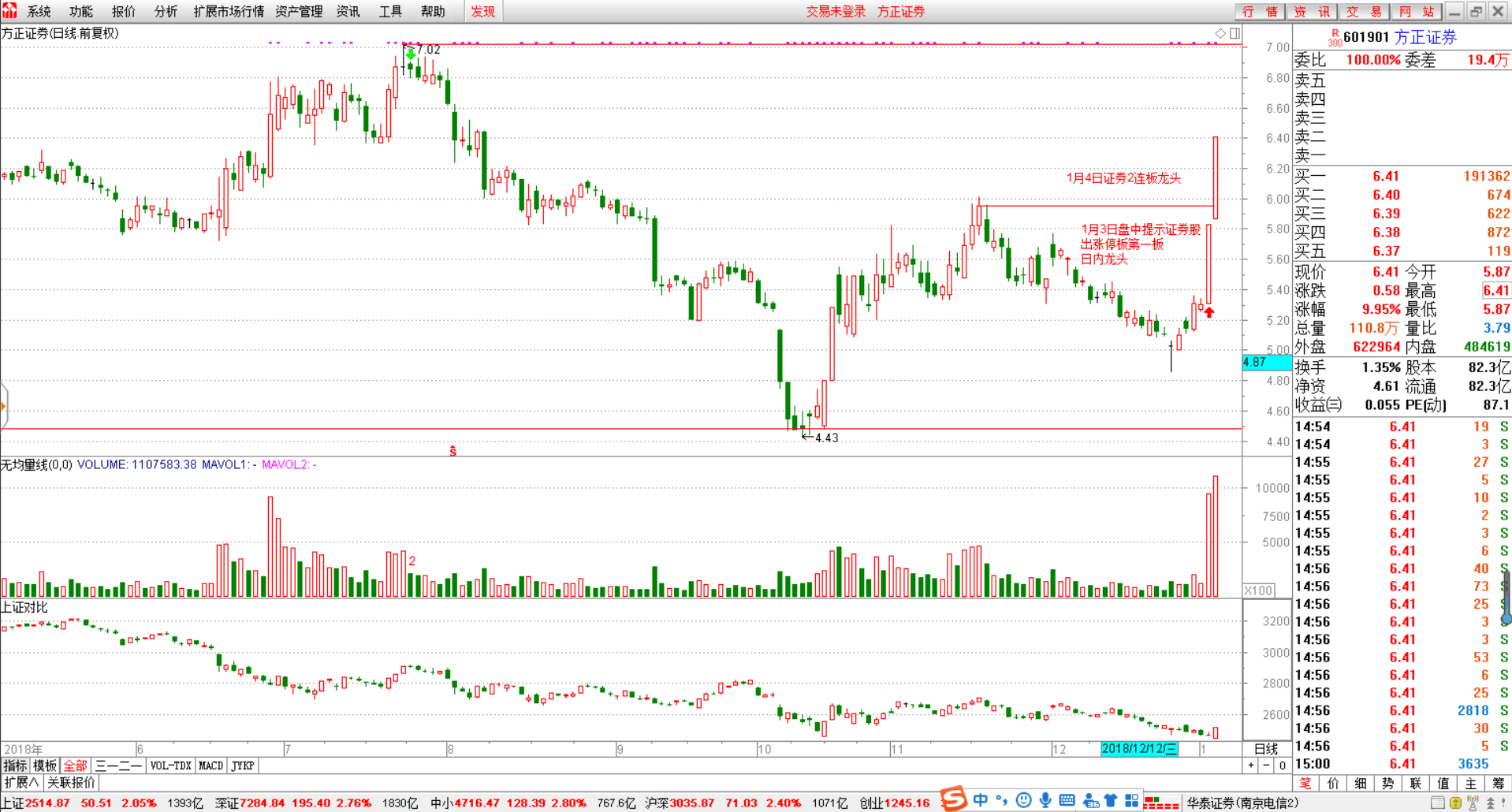Click the 华泰证券(南京电信2) server label
Screen dimensions: 1512x812
pos(1242,803)
